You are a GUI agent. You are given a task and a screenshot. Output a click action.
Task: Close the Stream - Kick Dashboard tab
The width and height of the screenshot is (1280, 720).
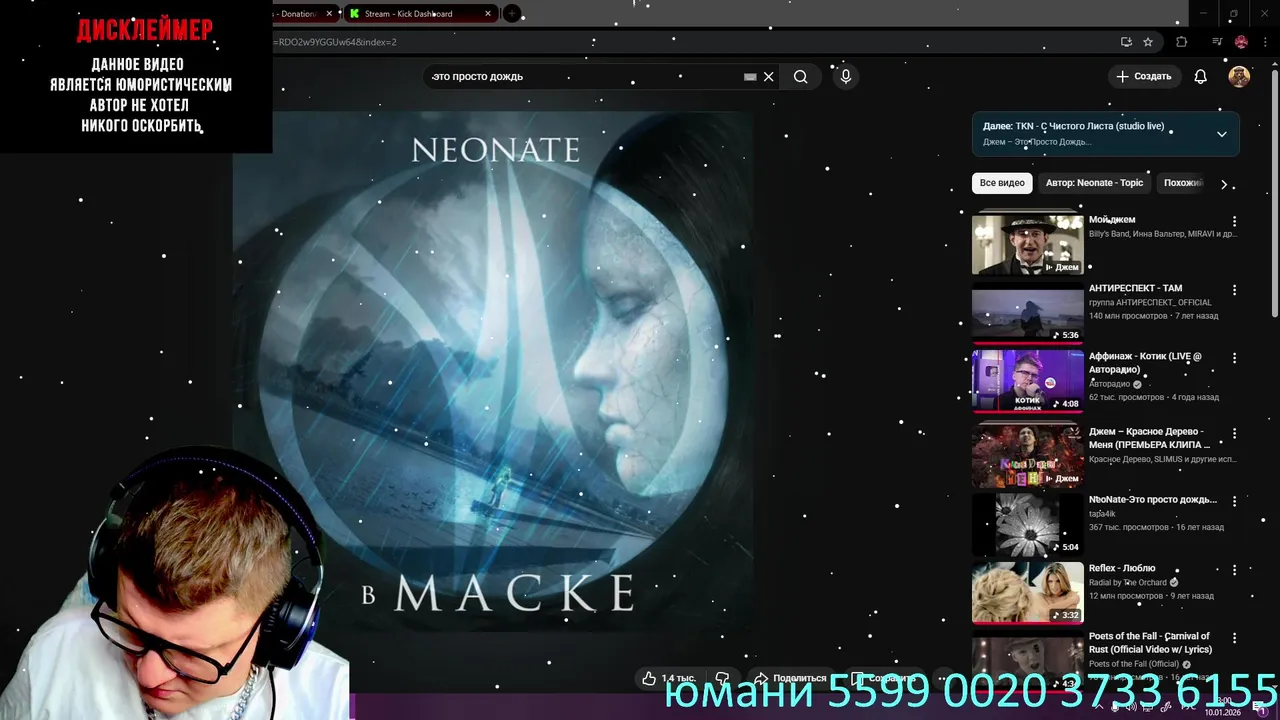click(x=488, y=14)
